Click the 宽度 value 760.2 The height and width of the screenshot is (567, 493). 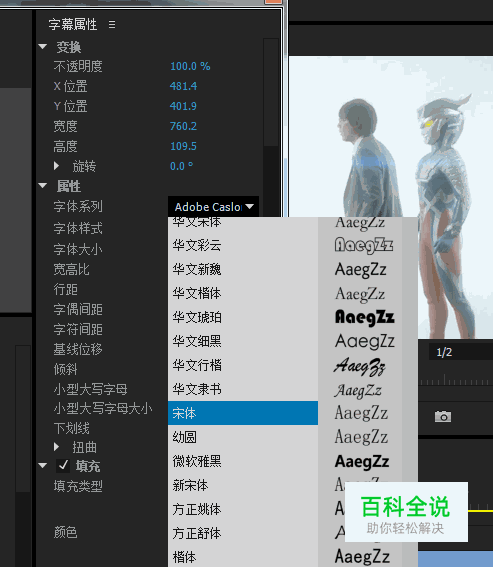(x=183, y=126)
